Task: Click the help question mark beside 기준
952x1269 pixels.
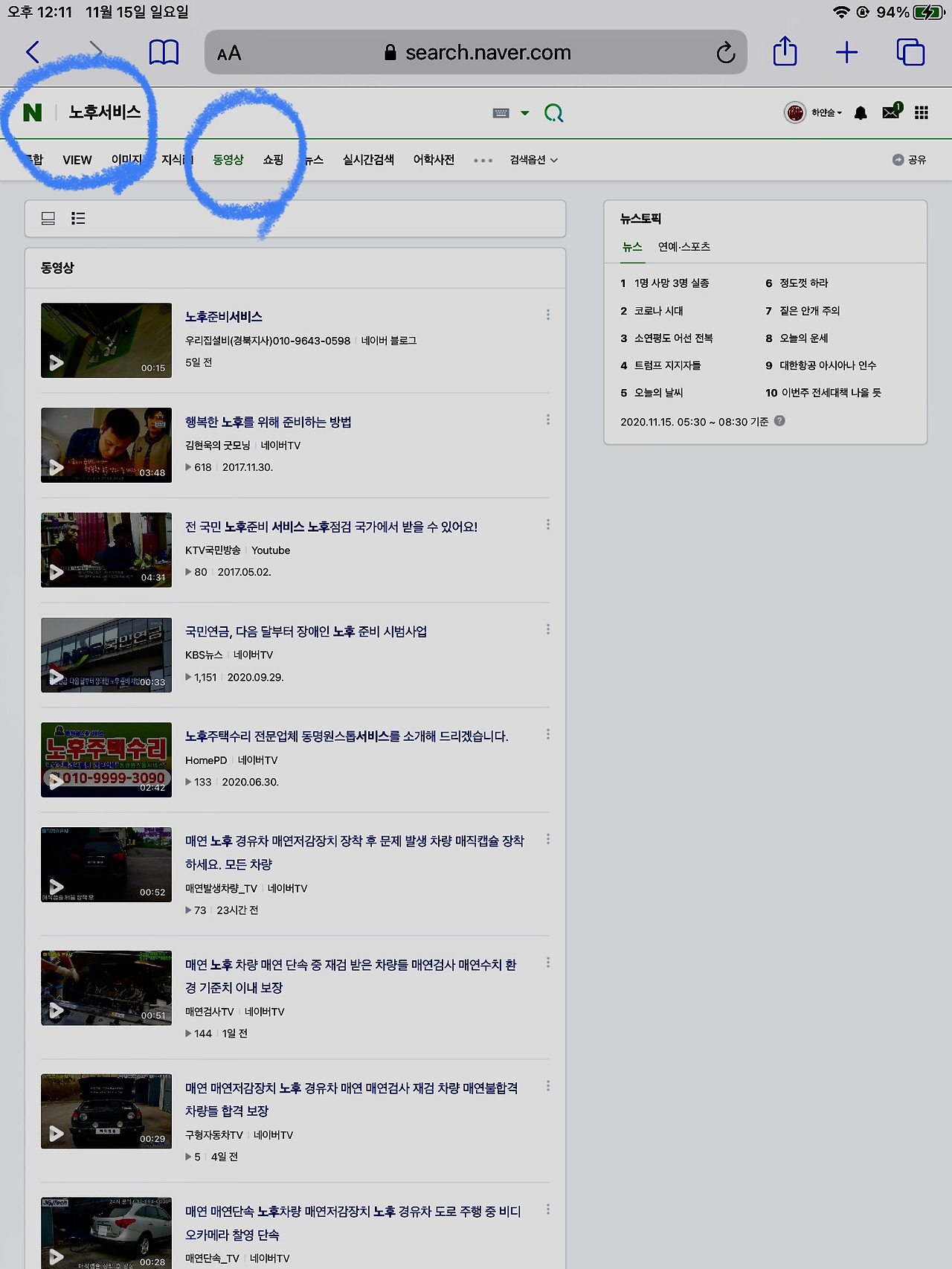Action: pos(779,421)
